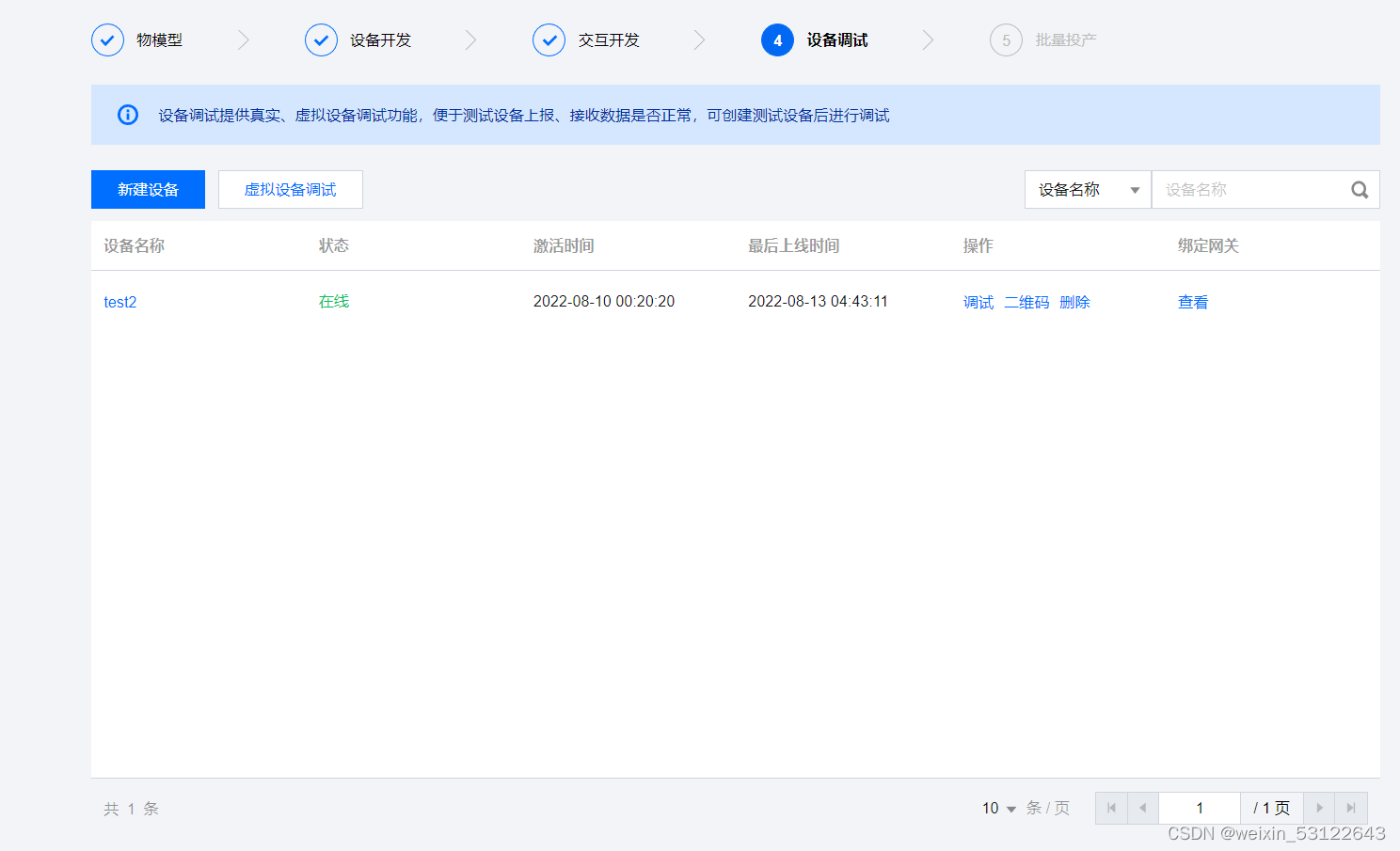1400x851 pixels.
Task: Click the 设备开发 step checkmark icon
Action: [x=321, y=40]
